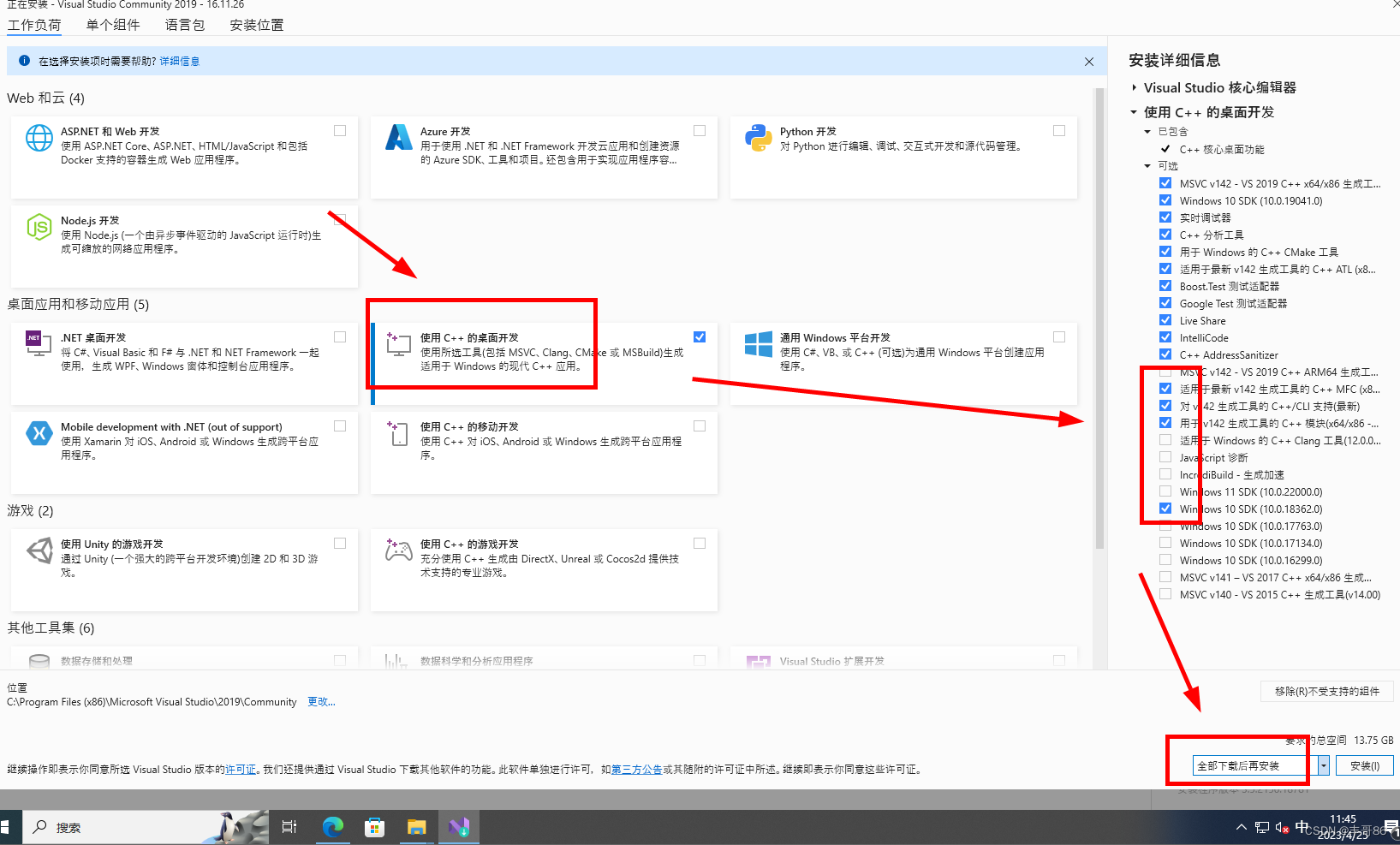Uncheck Boost.Test test adapter component

coord(1165,286)
